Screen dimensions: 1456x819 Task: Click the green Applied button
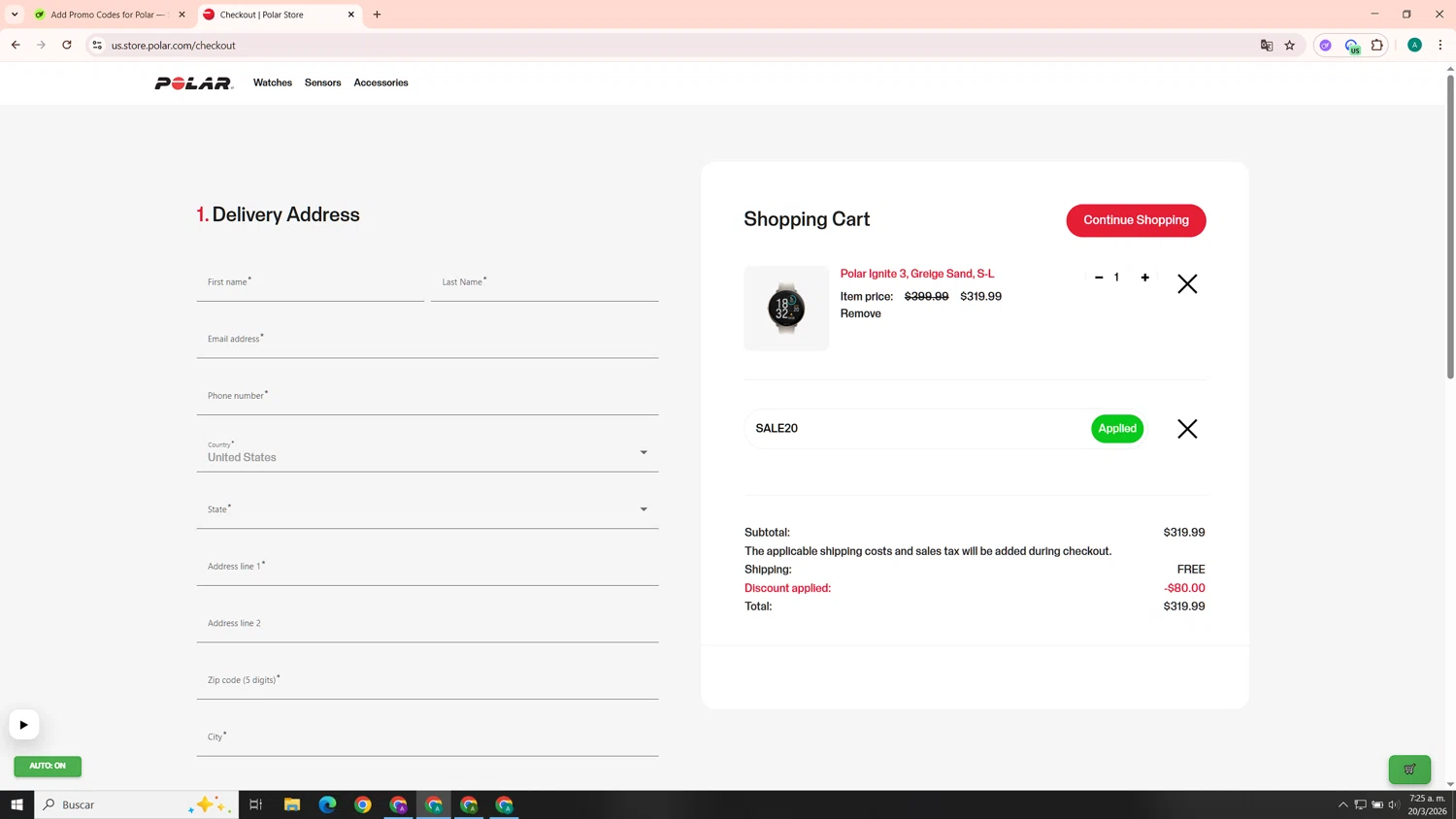pos(1117,429)
